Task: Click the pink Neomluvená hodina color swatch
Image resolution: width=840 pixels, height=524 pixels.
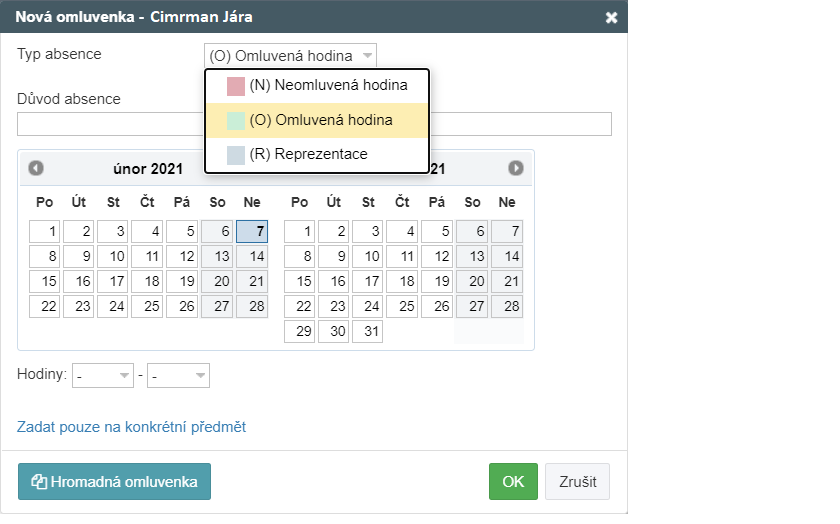Action: click(x=236, y=86)
